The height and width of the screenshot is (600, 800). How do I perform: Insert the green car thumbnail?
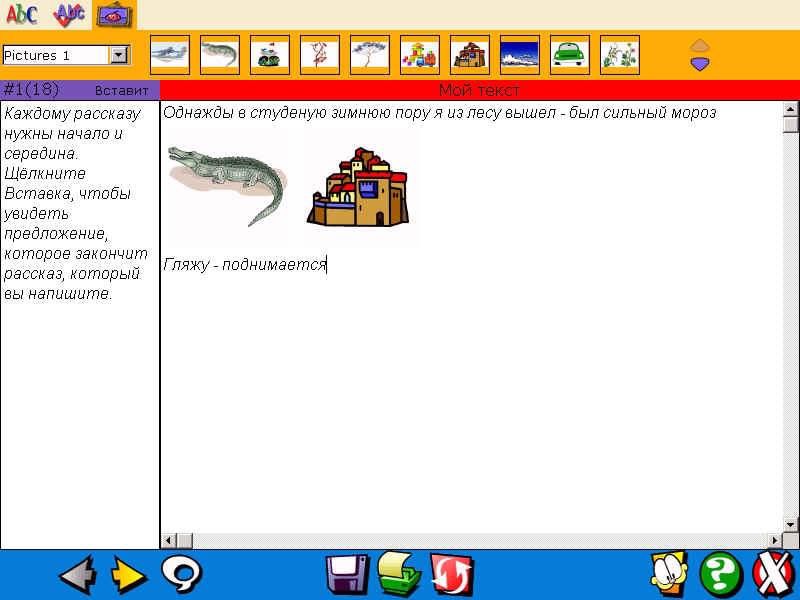pyautogui.click(x=570, y=55)
